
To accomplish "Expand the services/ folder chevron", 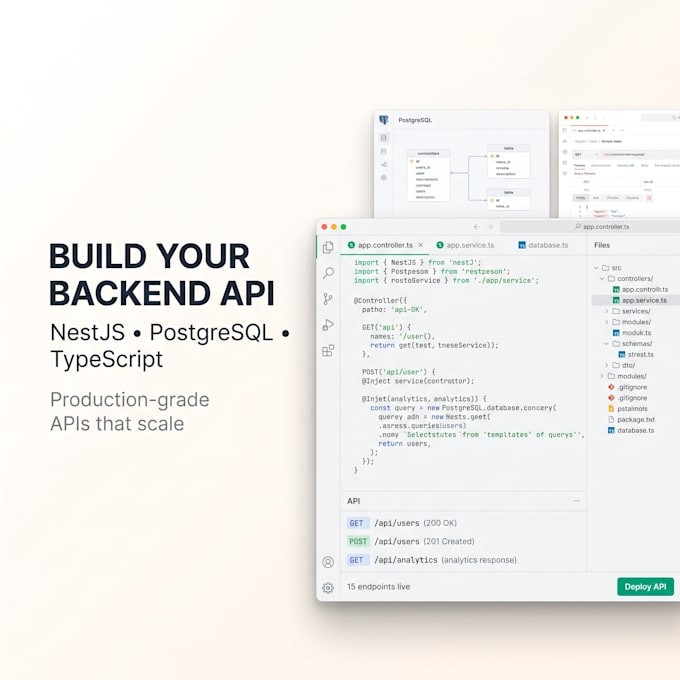I will pos(607,311).
